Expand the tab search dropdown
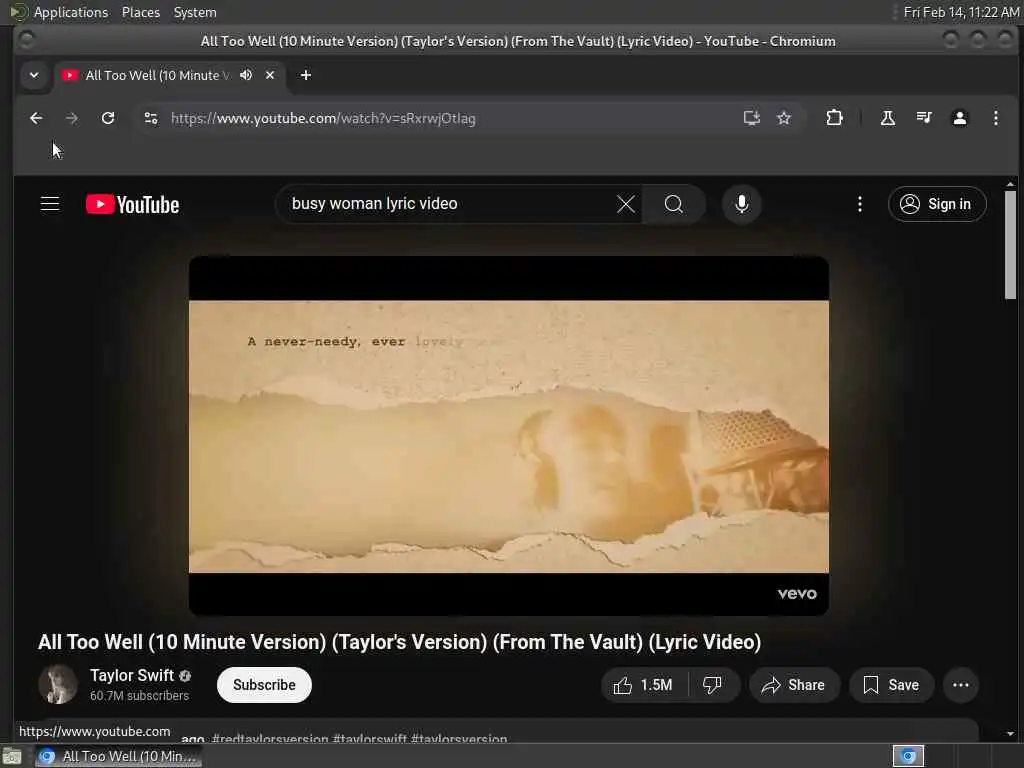 34,75
